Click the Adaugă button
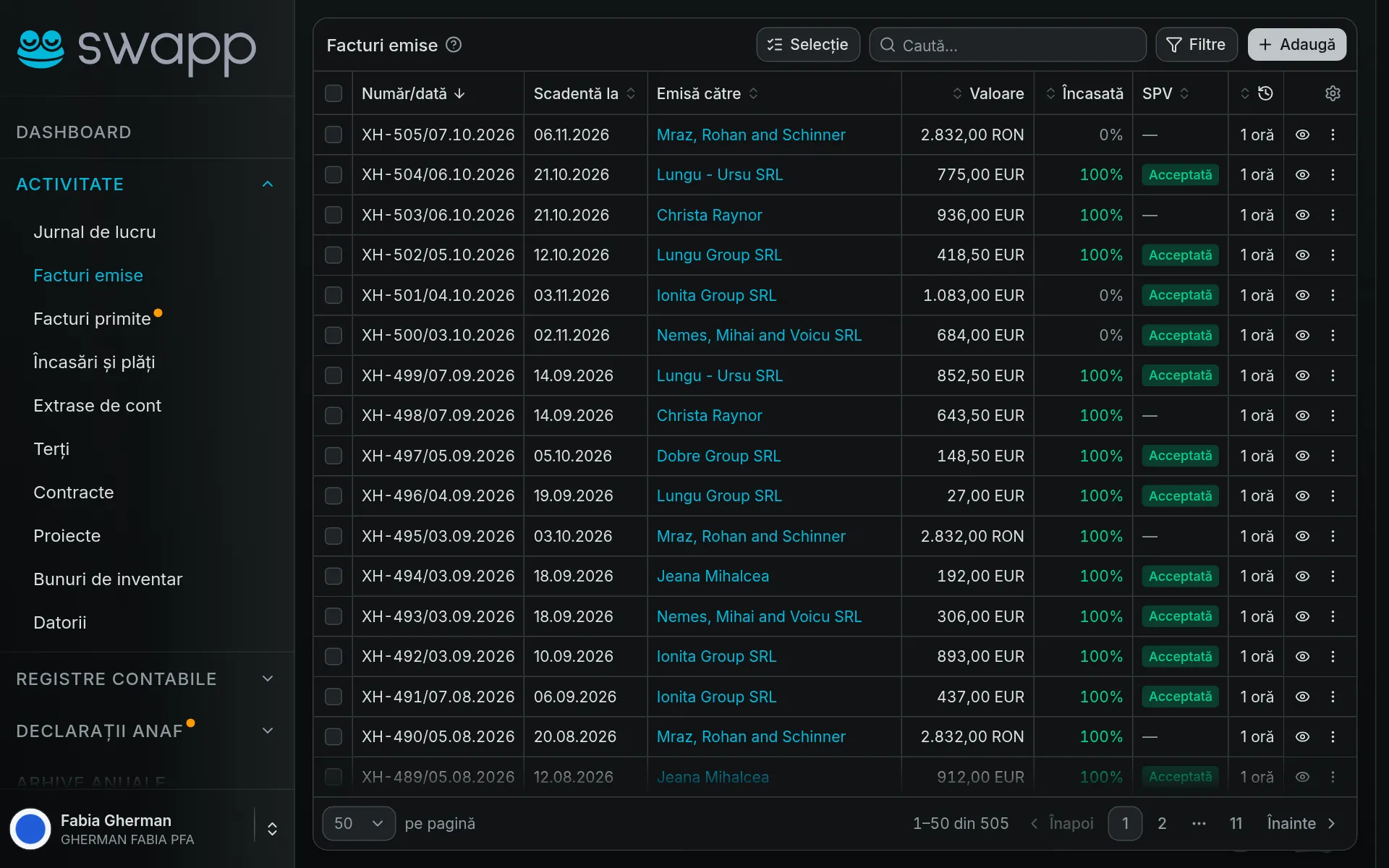 point(1297,45)
